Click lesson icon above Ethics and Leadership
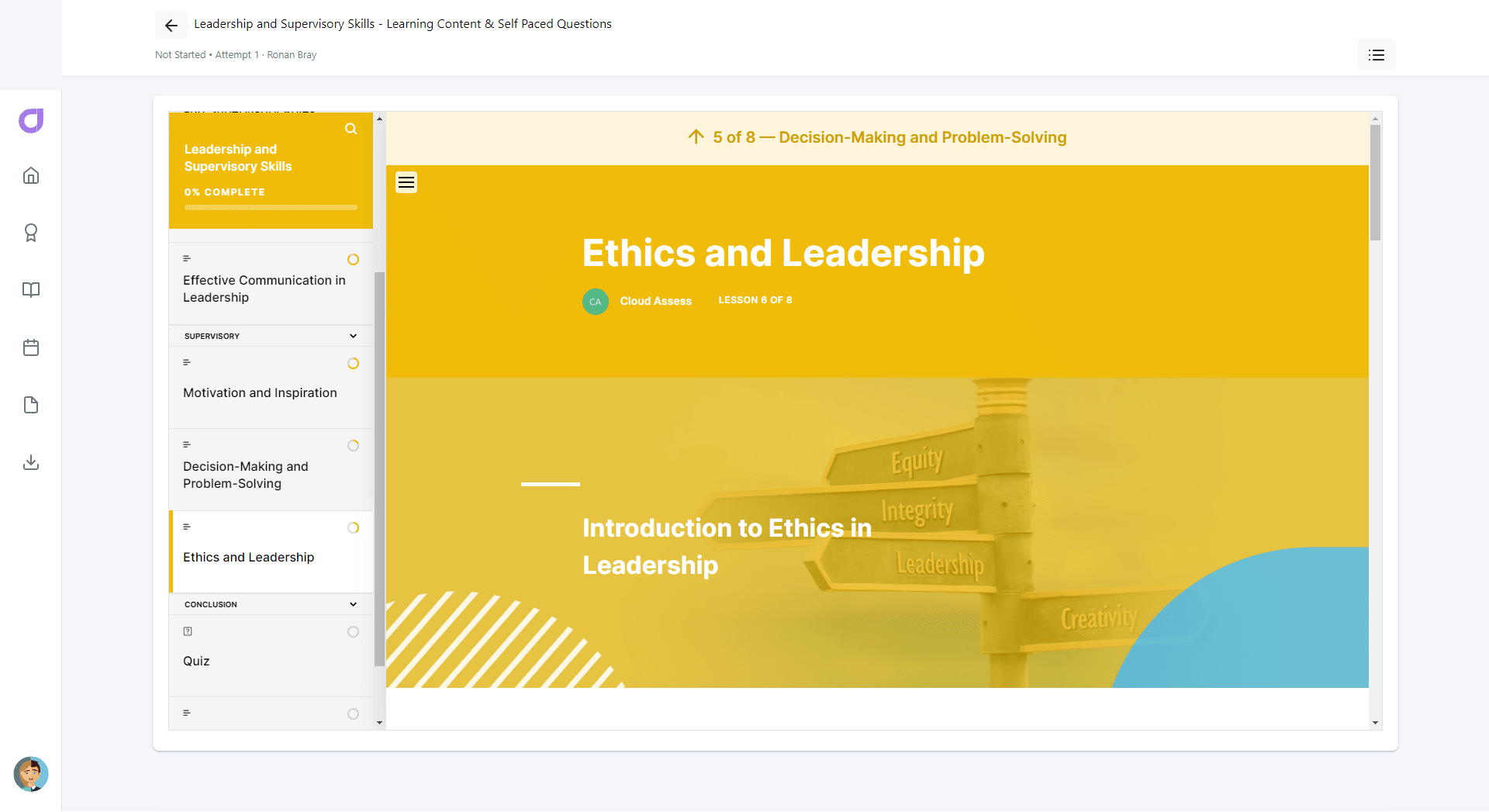This screenshot has width=1489, height=812. click(x=187, y=527)
